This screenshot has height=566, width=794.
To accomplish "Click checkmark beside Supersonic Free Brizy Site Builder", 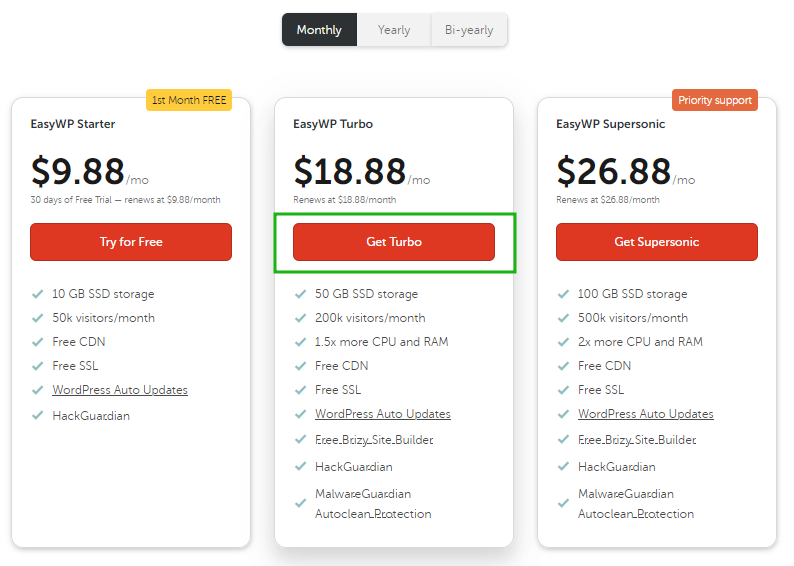I will coord(564,439).
